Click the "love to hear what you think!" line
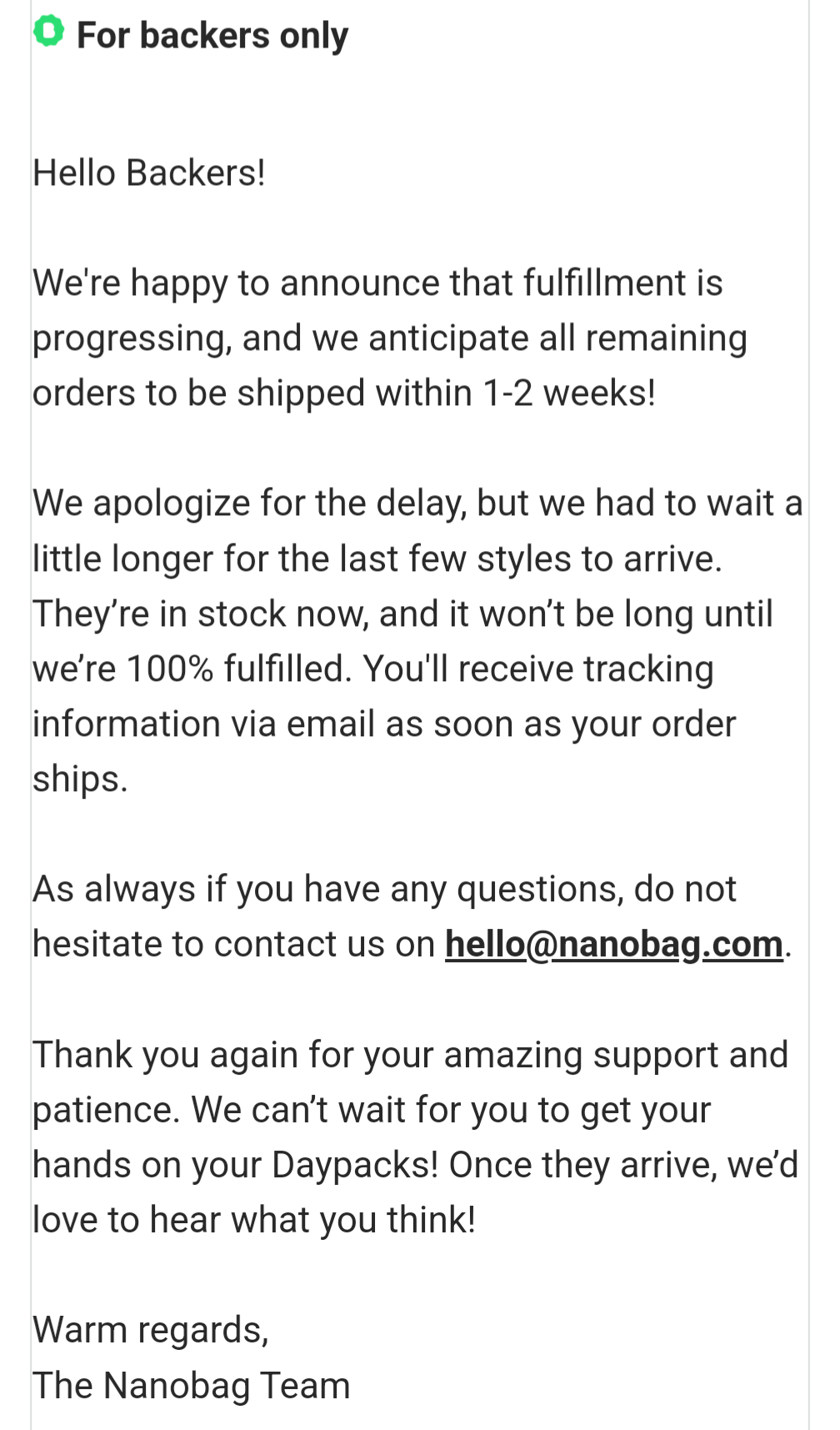 coord(254,1221)
